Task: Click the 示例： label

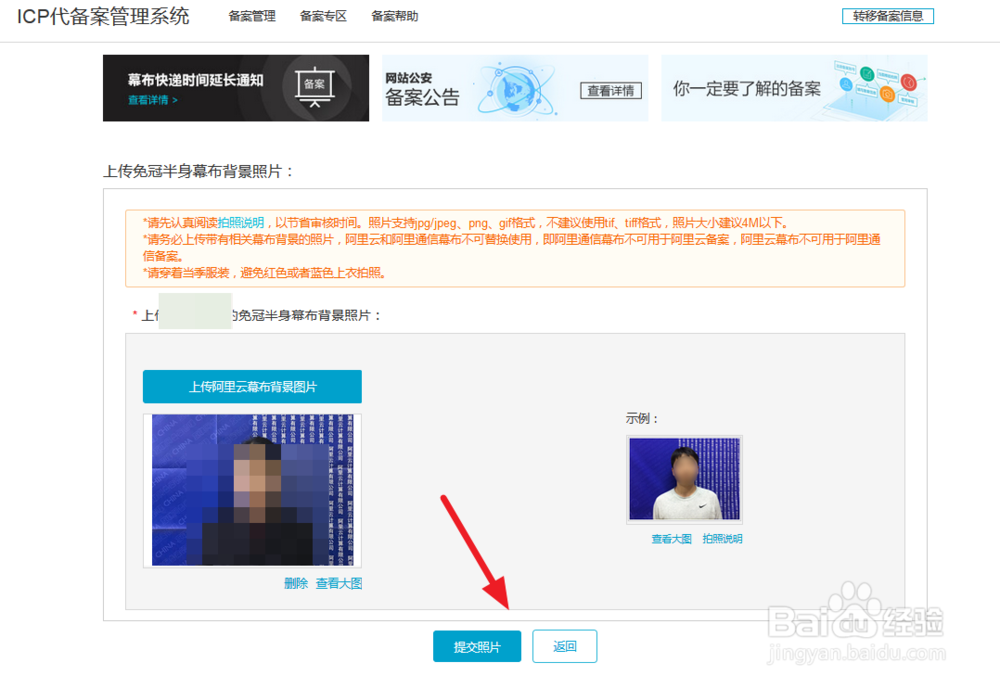Action: point(642,418)
